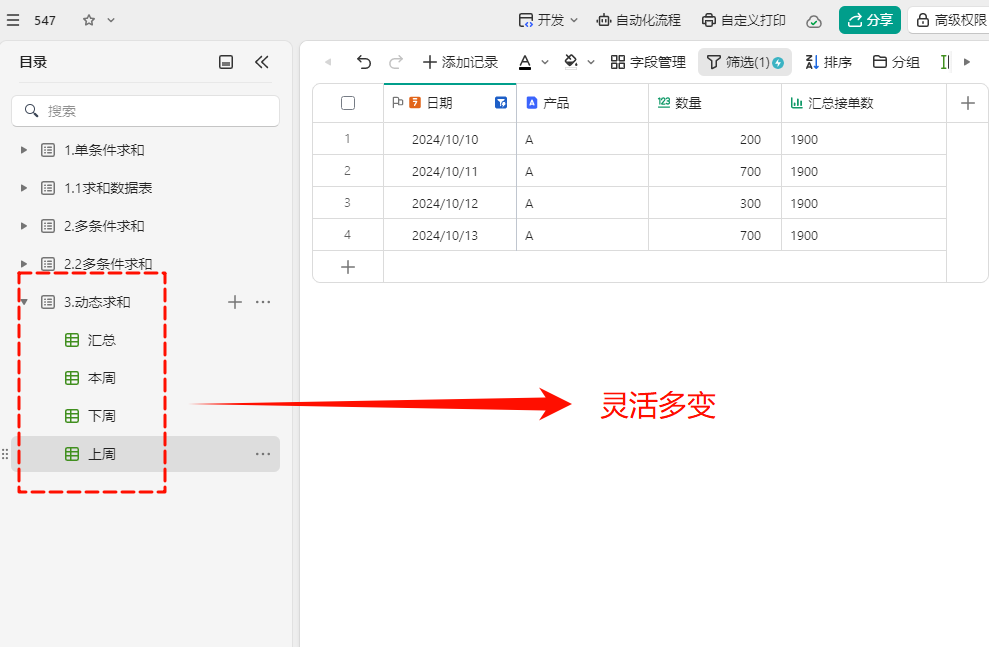Screen dimensions: 989x647
Task: Click the 搜索 input field
Action: point(145,111)
